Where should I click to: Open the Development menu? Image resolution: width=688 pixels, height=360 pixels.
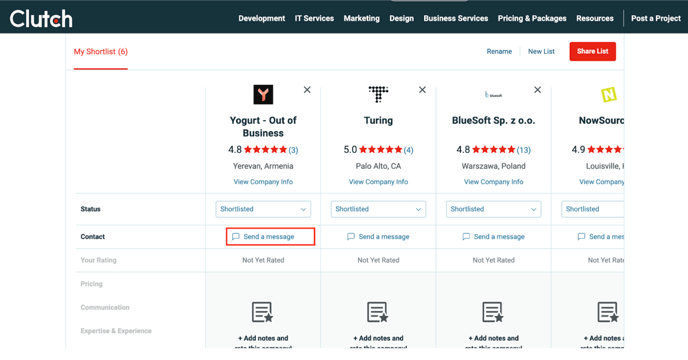click(262, 18)
